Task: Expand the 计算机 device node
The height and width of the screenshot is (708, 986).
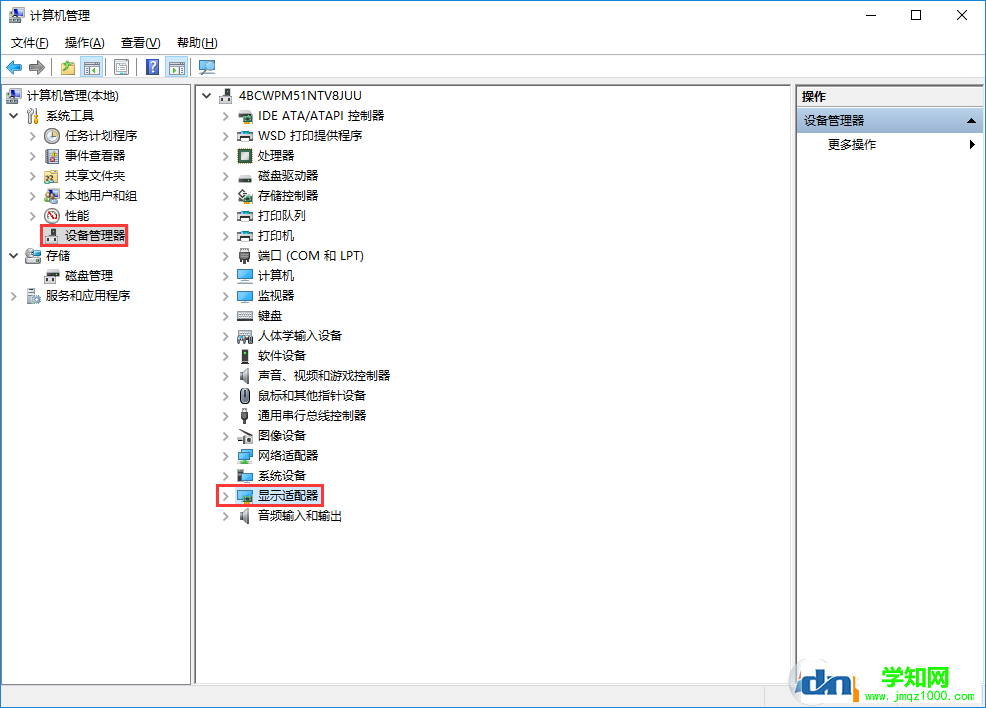Action: pyautogui.click(x=225, y=276)
